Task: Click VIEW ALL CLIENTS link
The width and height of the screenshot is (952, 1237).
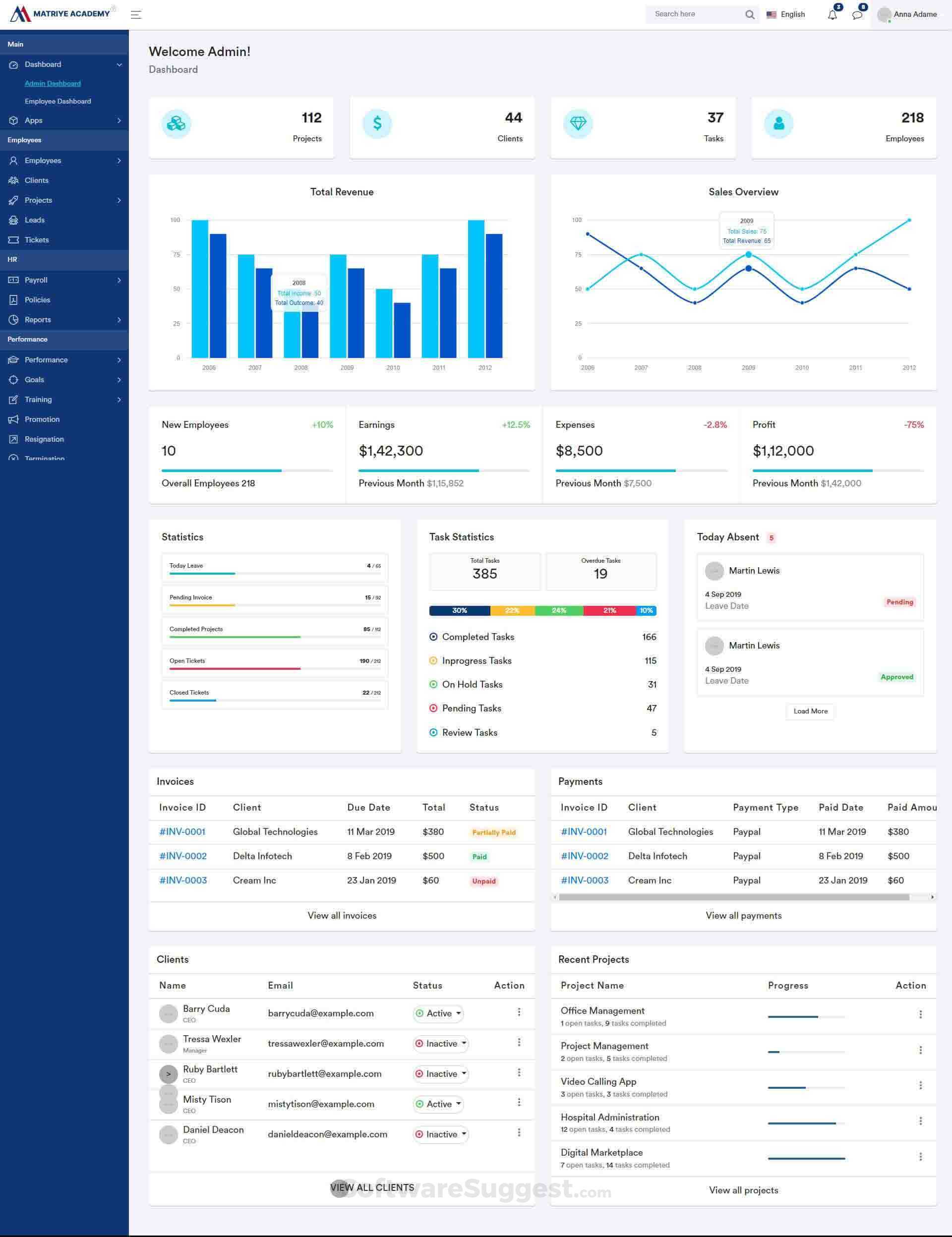Action: [372, 1187]
